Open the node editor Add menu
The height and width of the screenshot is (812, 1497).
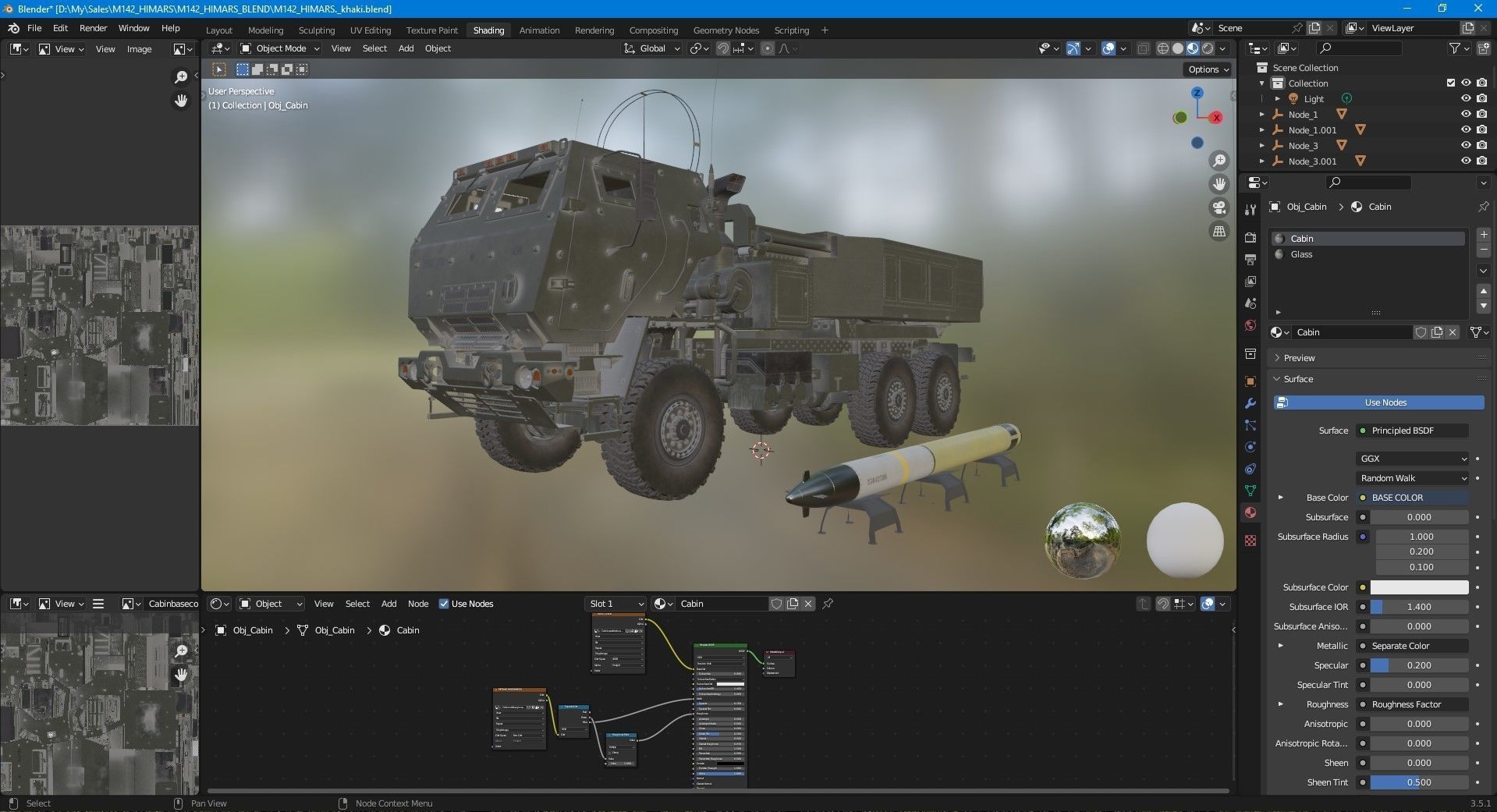click(388, 604)
